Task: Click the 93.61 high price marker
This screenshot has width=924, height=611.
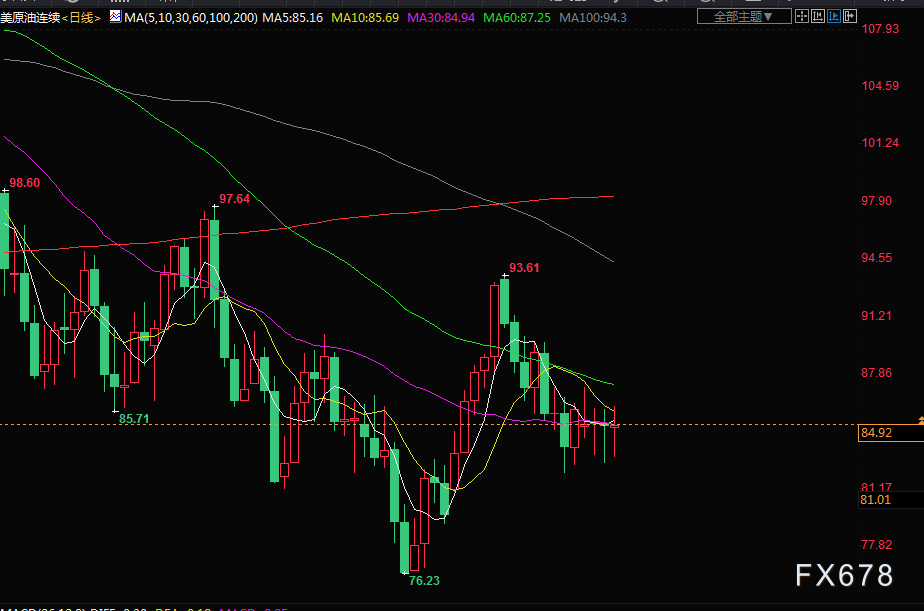Action: click(x=524, y=267)
